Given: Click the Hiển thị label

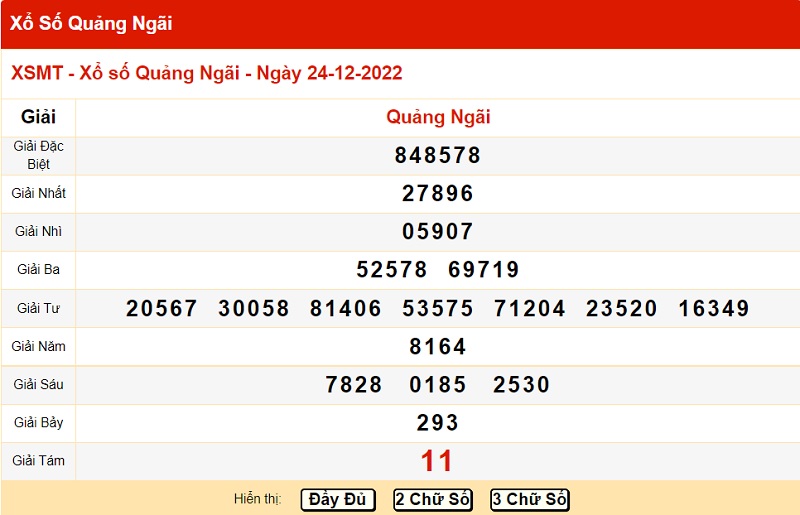Looking at the screenshot, I should click(258, 499).
